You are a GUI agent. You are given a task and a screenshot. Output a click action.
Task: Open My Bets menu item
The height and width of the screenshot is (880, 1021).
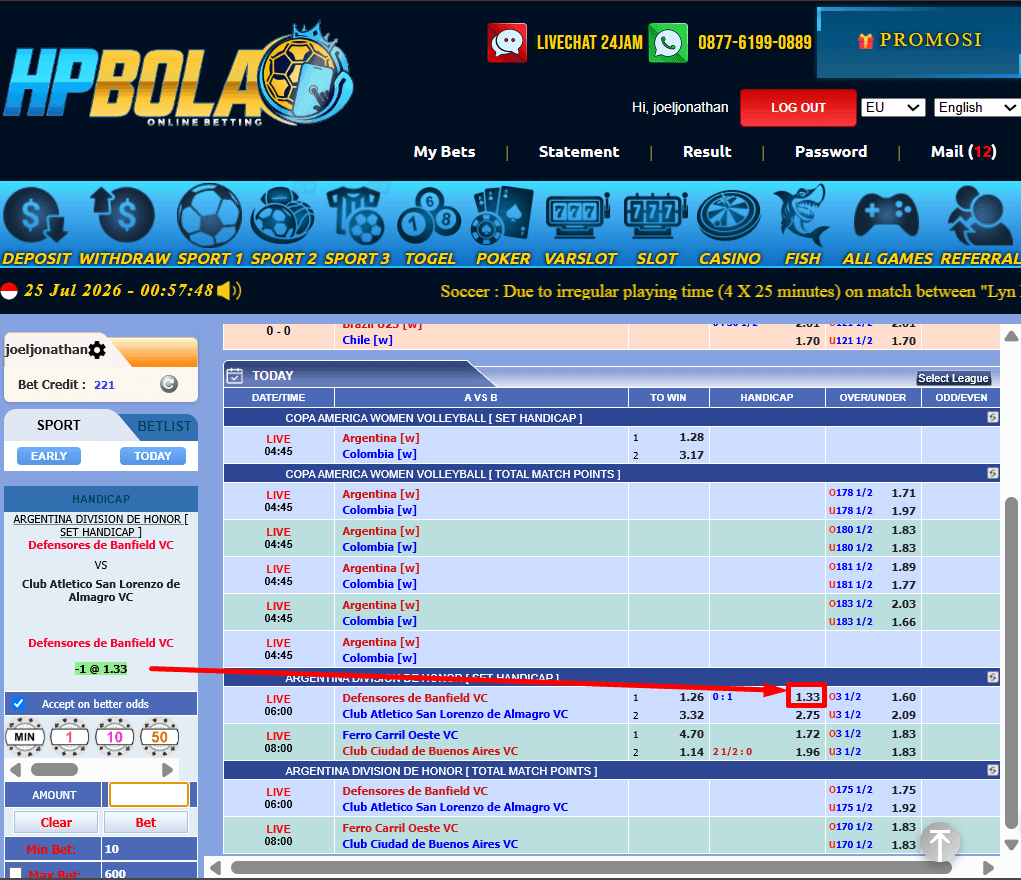445,152
